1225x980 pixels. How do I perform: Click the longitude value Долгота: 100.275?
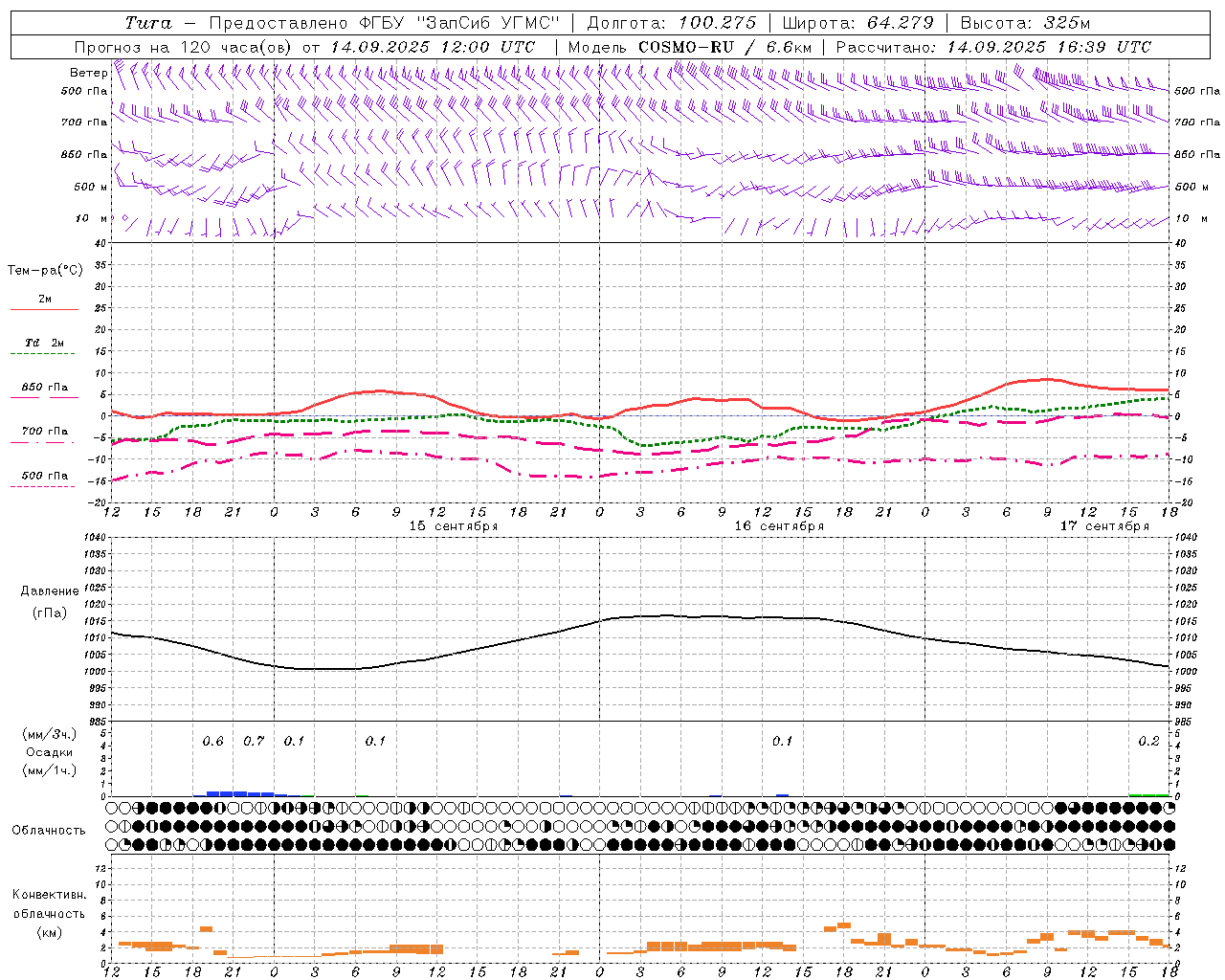coord(671,23)
